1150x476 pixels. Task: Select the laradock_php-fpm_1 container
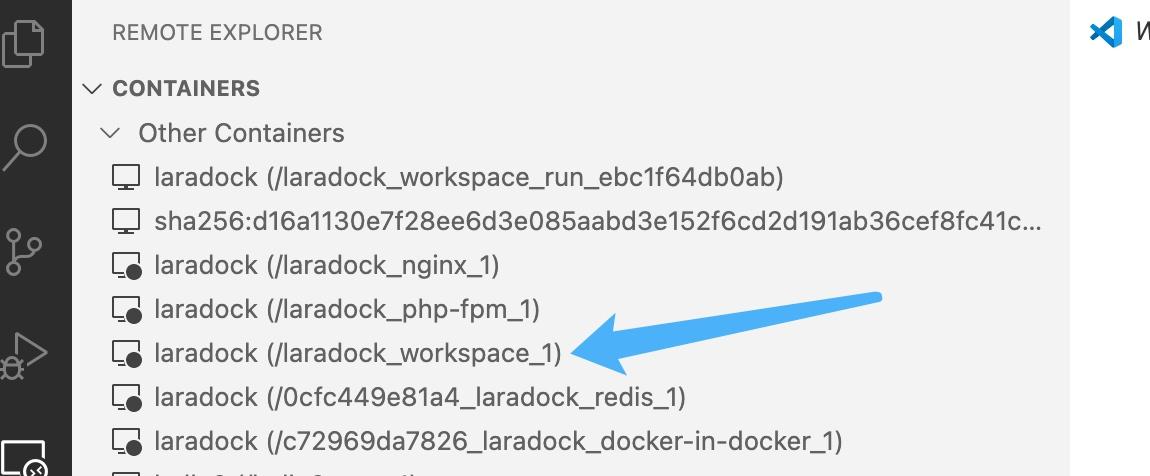tap(347, 310)
